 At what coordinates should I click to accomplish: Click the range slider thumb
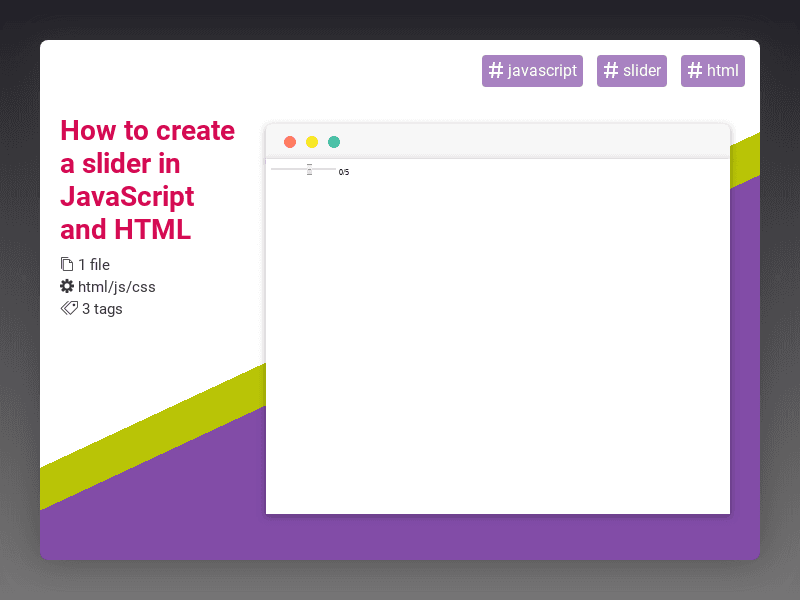pos(309,170)
